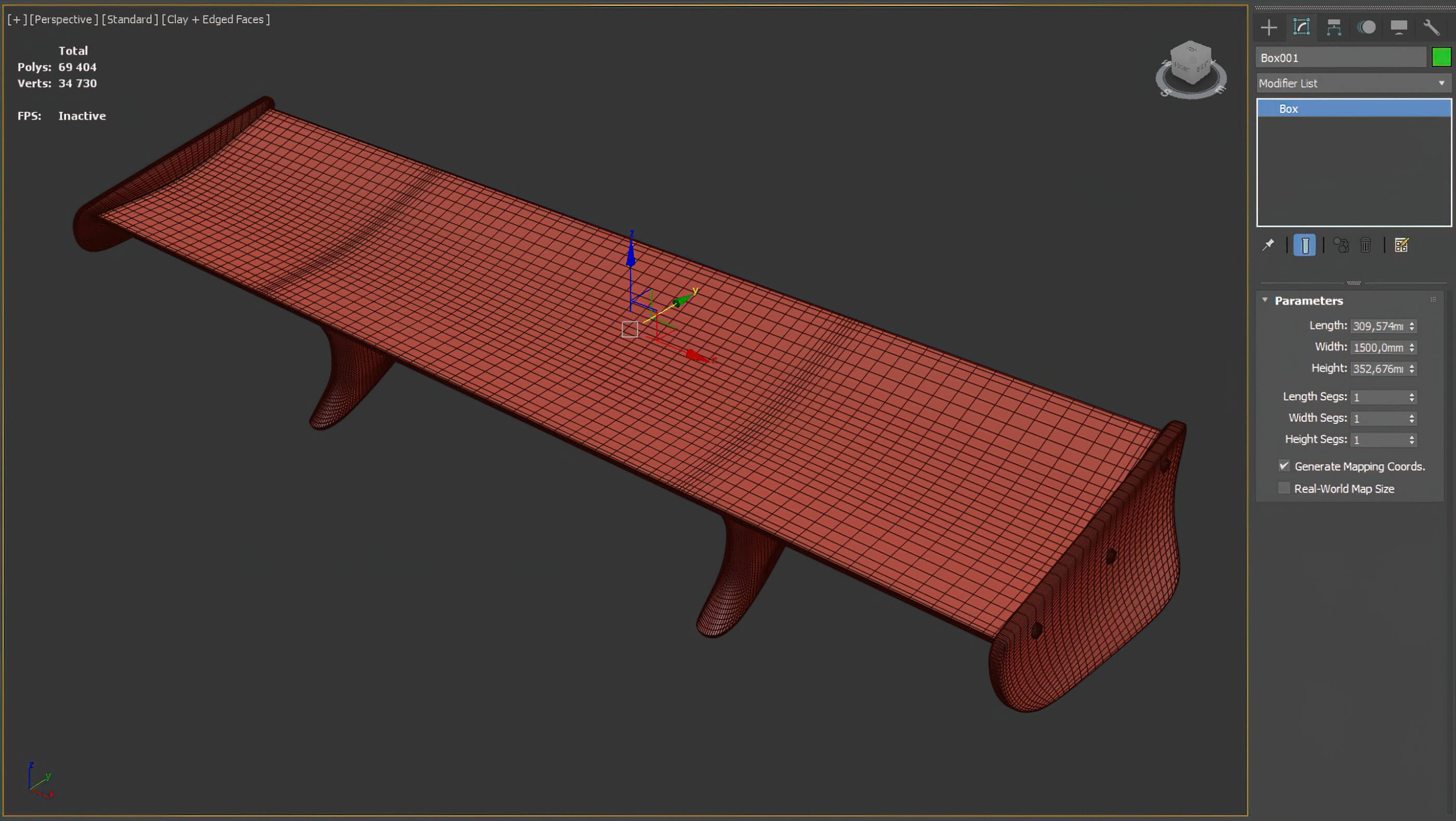Click Configure Modifier Sets icon
Viewport: 1456px width, 821px height.
[1401, 245]
